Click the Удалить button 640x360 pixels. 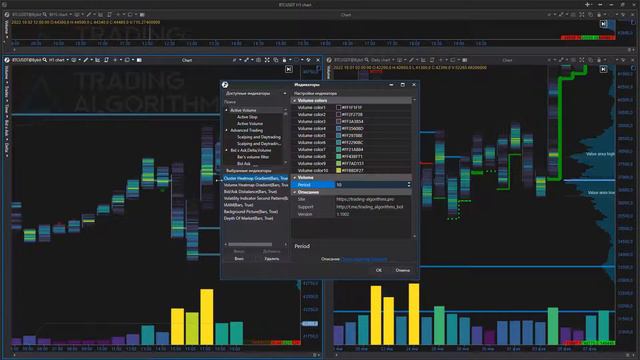coord(272,259)
